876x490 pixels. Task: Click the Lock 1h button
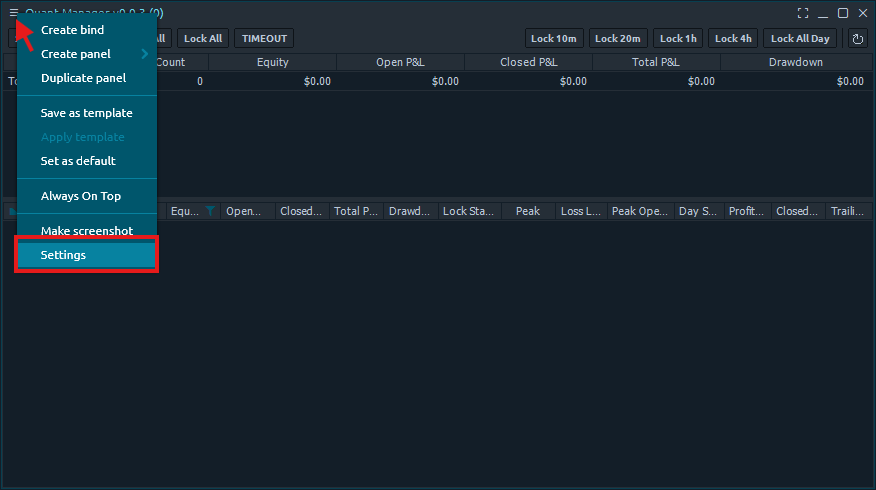(x=678, y=39)
